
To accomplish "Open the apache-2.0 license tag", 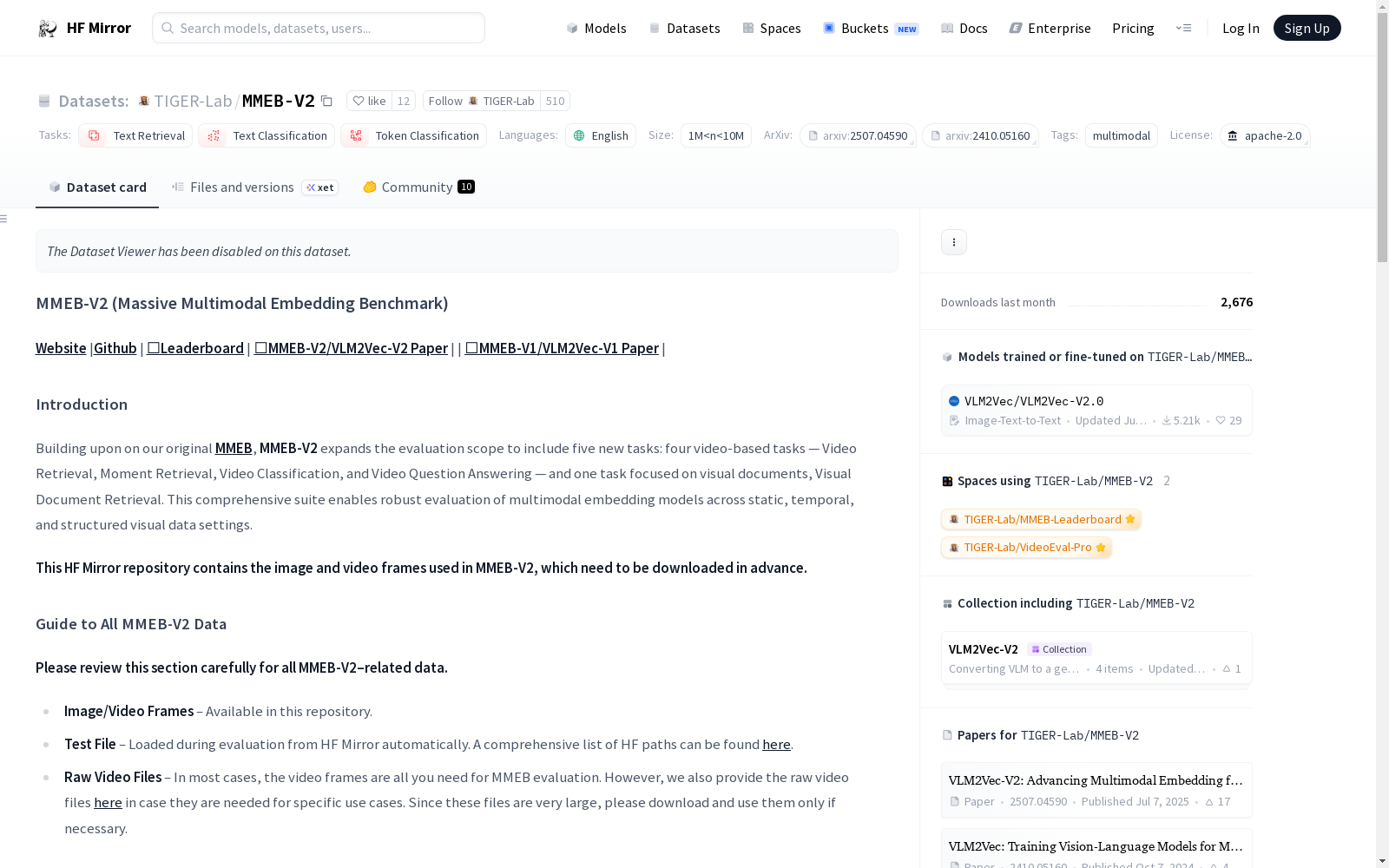I will [1265, 135].
